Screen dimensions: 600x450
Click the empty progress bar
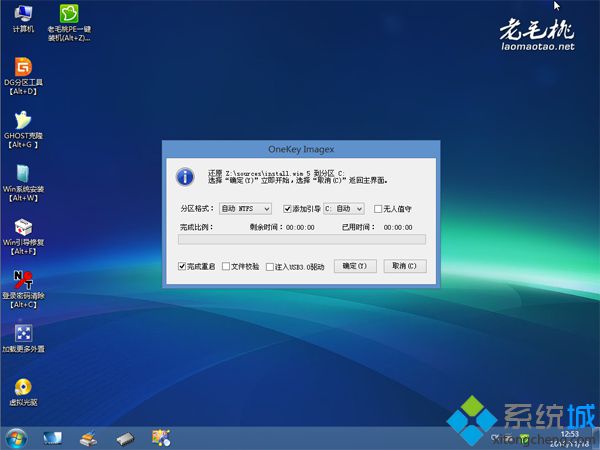(302, 240)
